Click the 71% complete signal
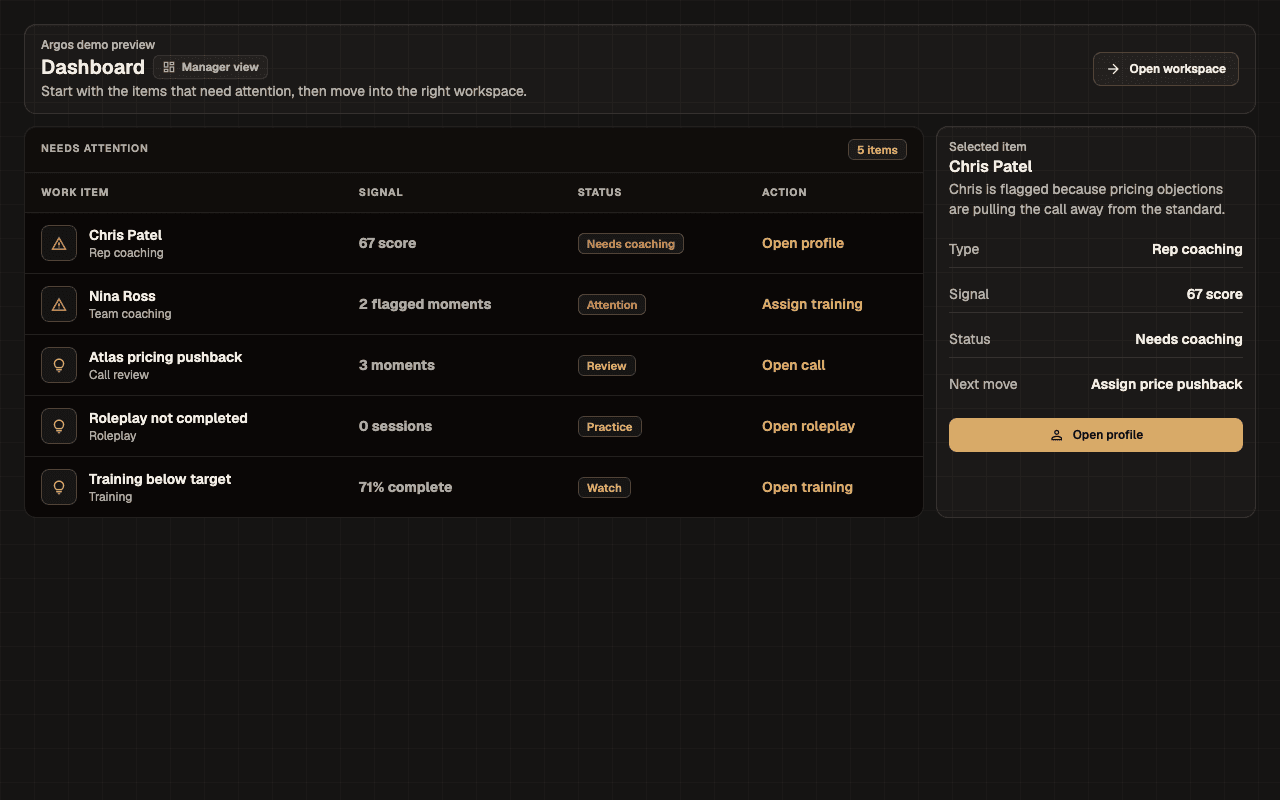 (x=405, y=487)
